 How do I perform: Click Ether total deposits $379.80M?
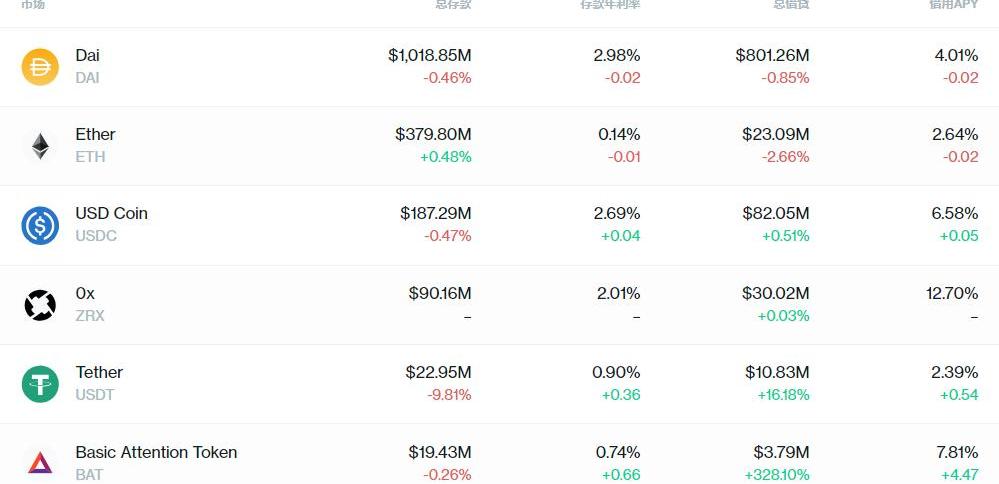pos(433,134)
